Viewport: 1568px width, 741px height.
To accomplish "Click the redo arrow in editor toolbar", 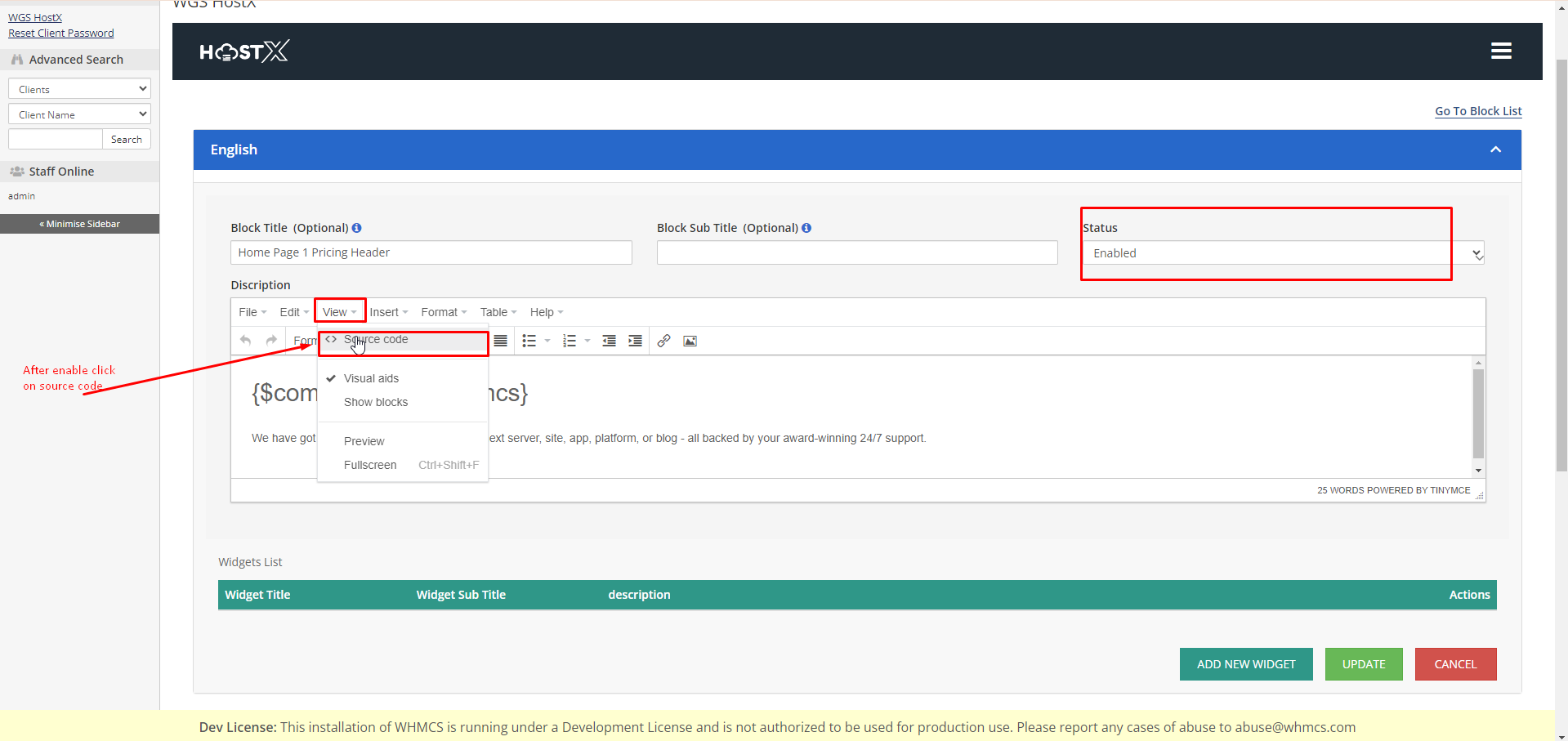I will 271,341.
